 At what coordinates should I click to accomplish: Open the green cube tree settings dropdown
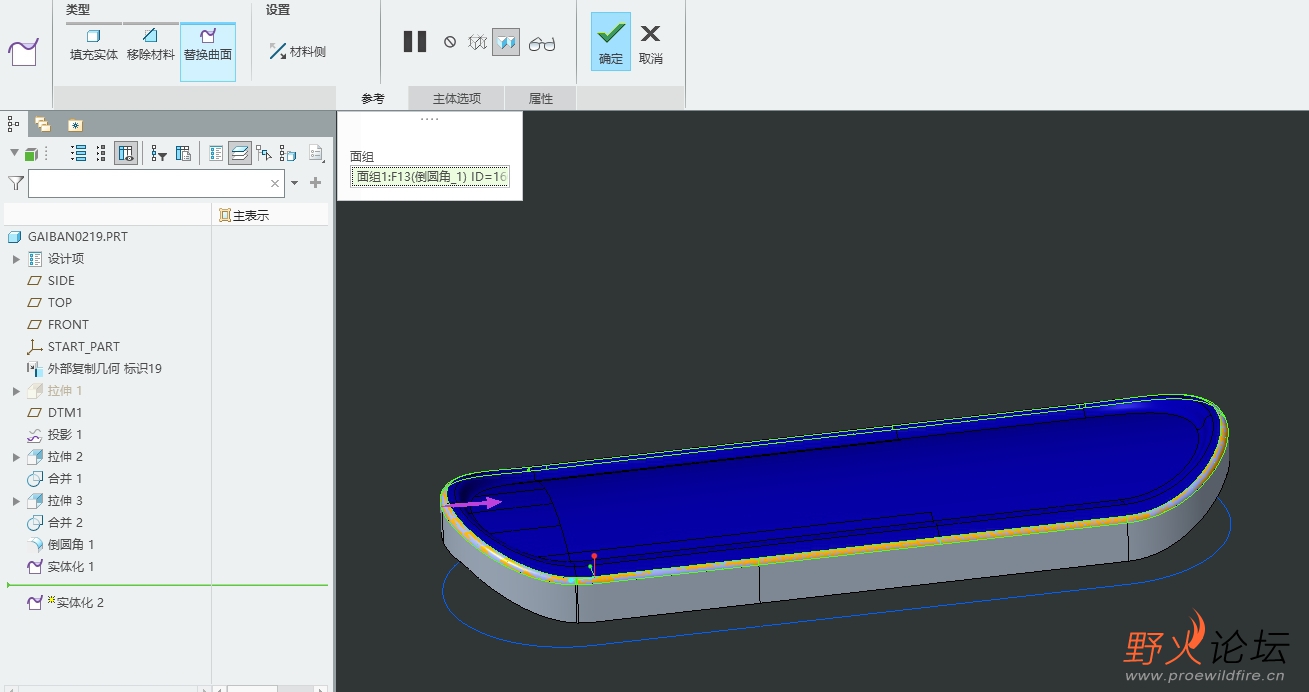(x=26, y=153)
